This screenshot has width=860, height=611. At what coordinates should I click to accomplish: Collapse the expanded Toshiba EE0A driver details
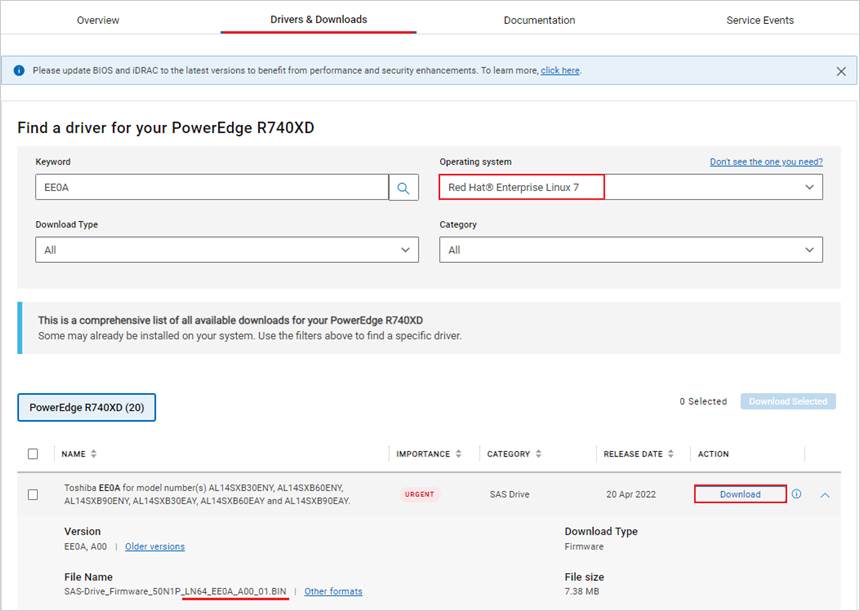coord(826,493)
